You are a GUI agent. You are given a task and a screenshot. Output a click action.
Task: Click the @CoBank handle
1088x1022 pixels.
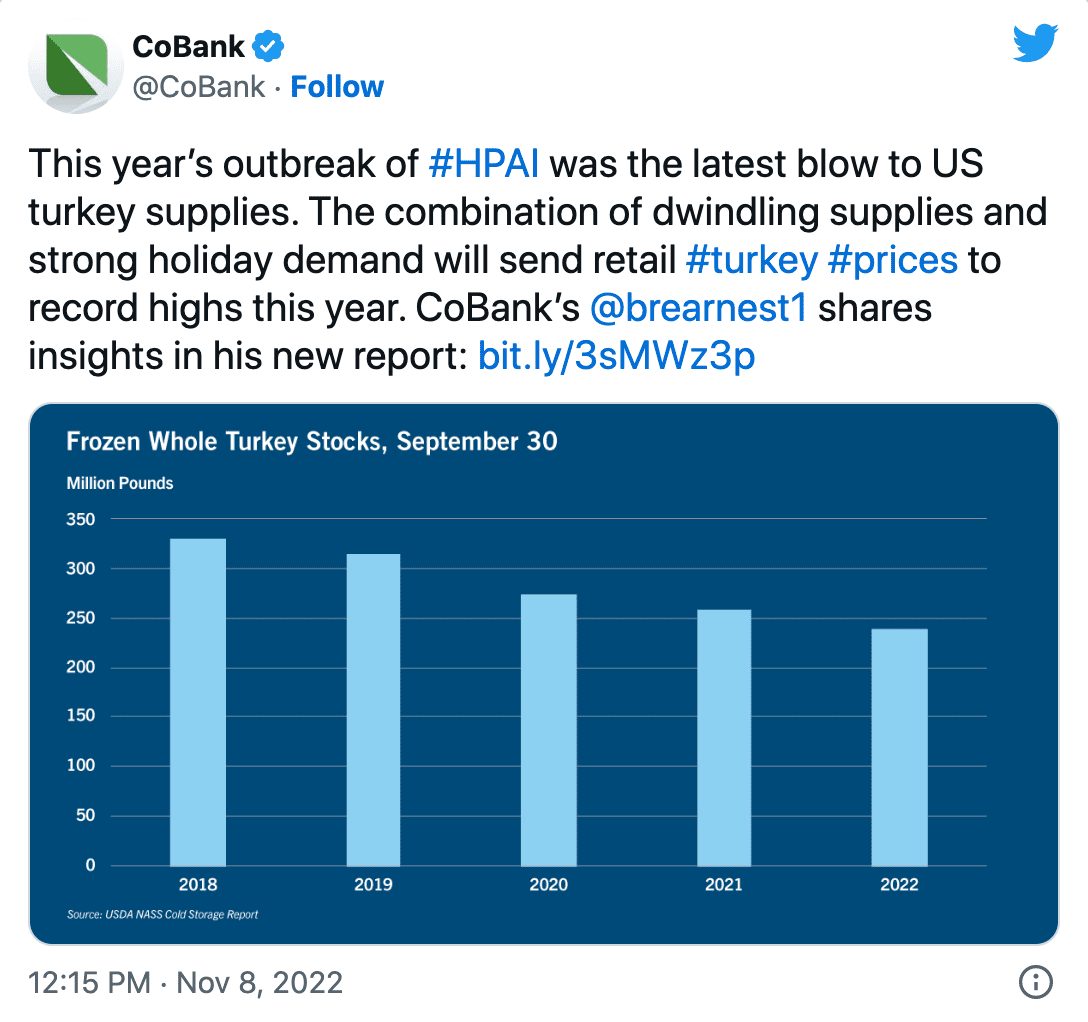198,87
